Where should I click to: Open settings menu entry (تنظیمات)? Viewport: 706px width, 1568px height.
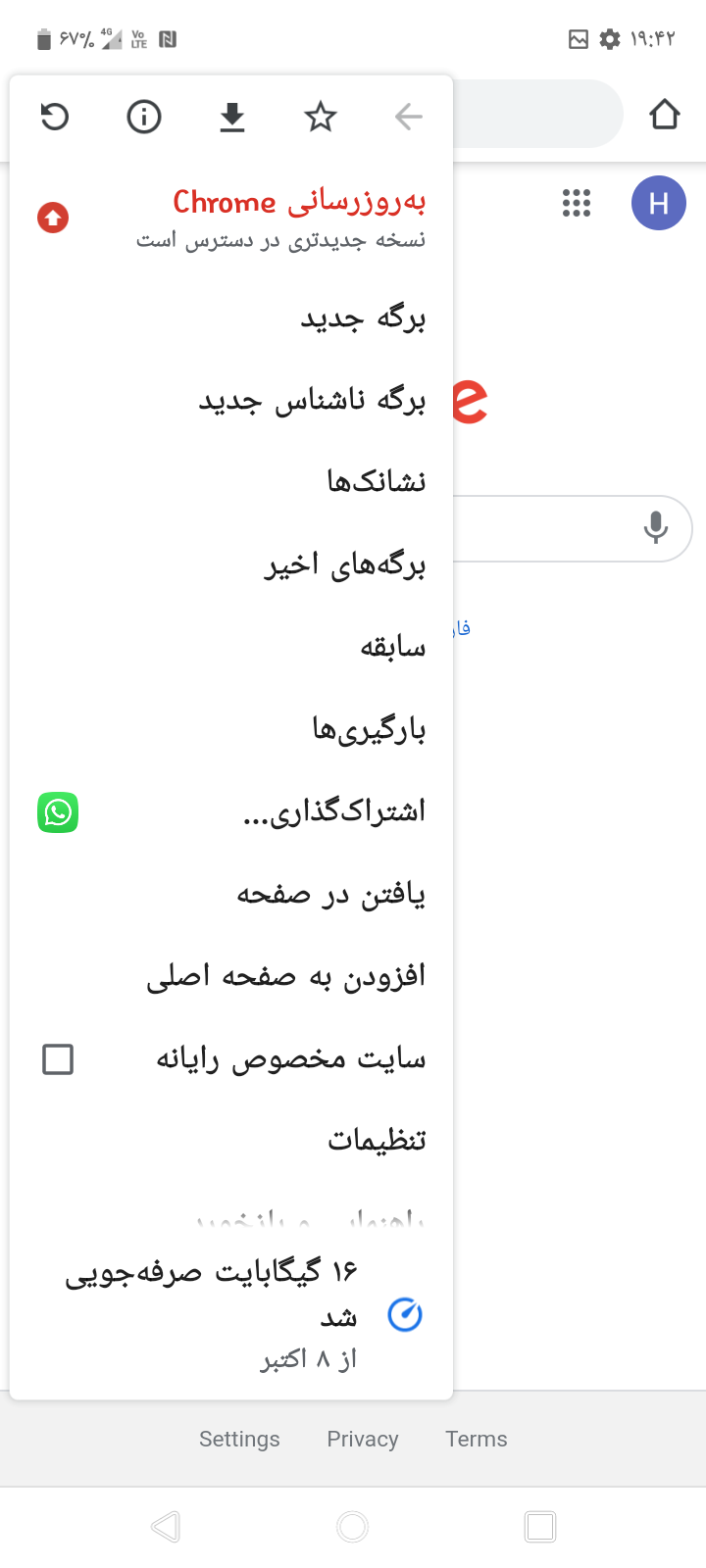point(377,1141)
